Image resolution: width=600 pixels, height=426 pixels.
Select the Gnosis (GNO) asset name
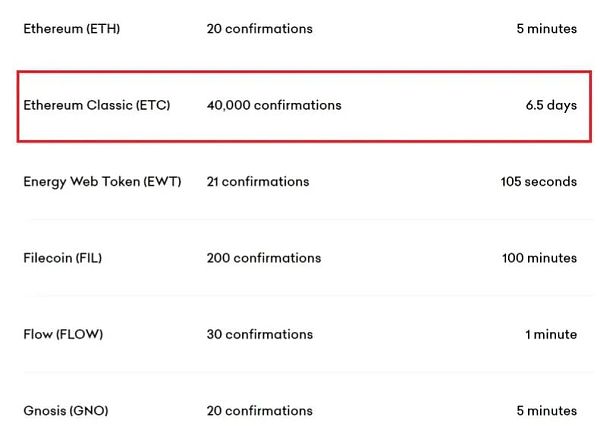coord(66,411)
